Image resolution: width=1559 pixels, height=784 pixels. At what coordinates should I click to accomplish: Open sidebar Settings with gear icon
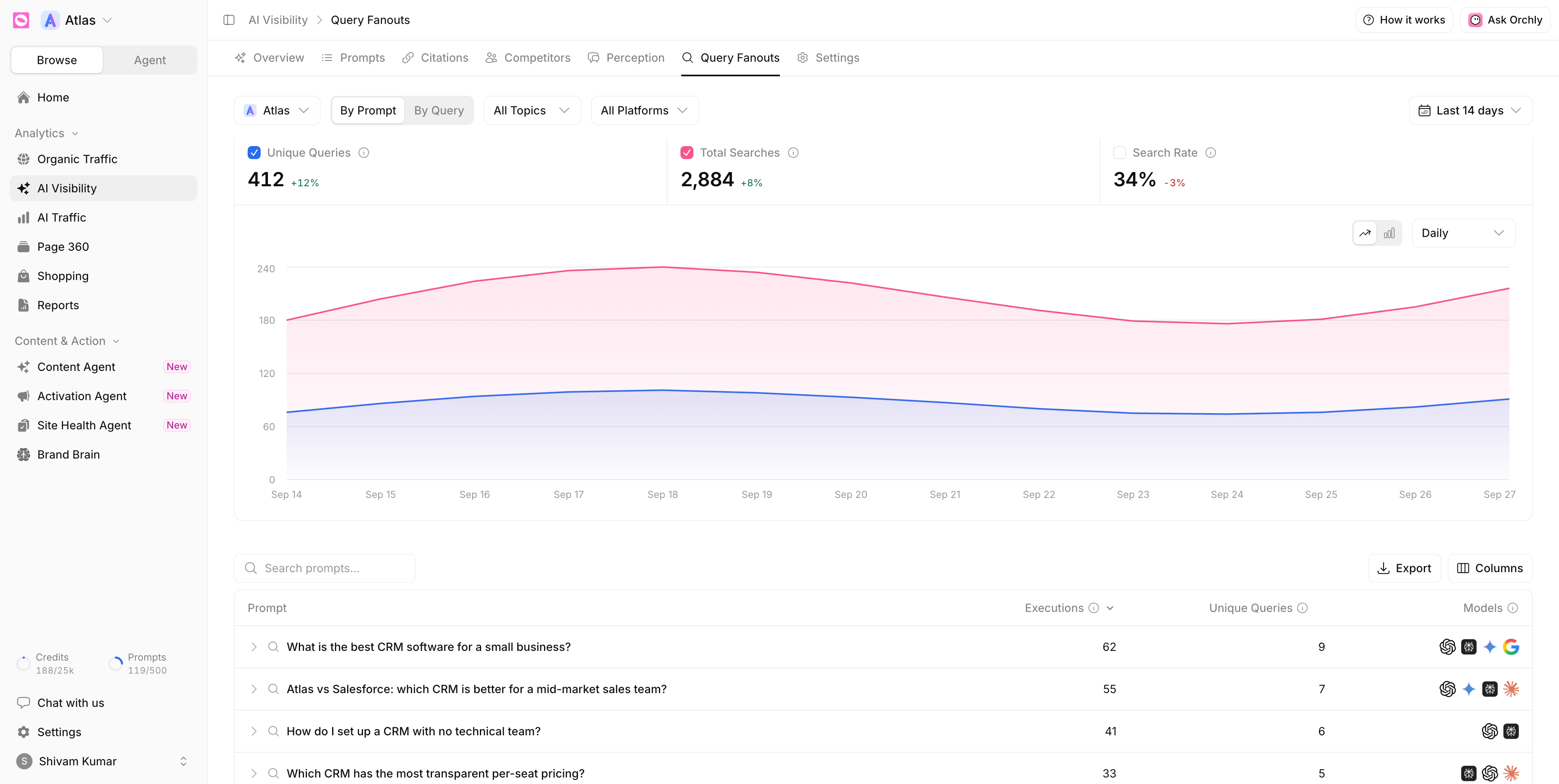(x=104, y=732)
